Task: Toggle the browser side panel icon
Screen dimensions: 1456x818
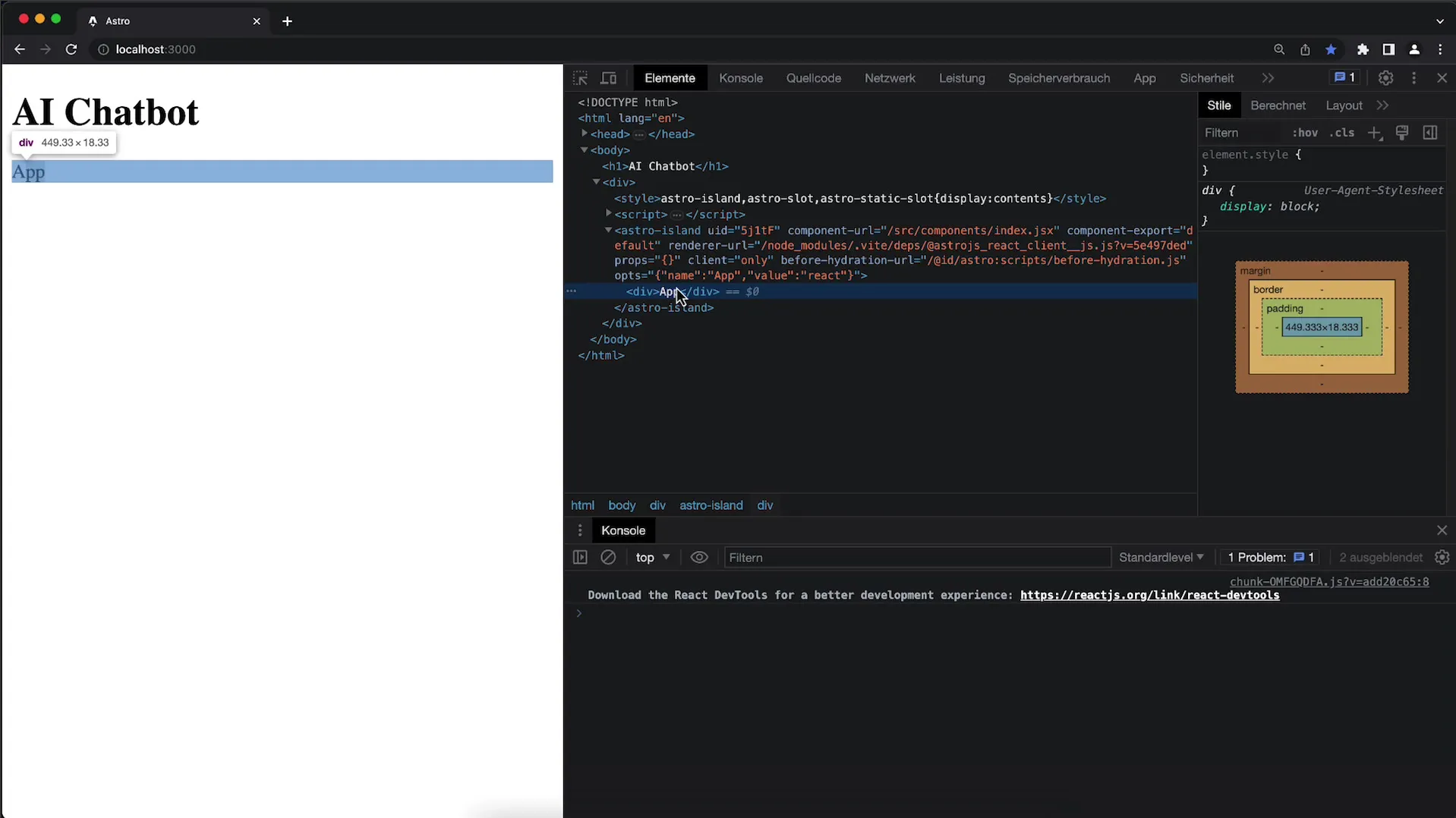Action: pos(1388,49)
